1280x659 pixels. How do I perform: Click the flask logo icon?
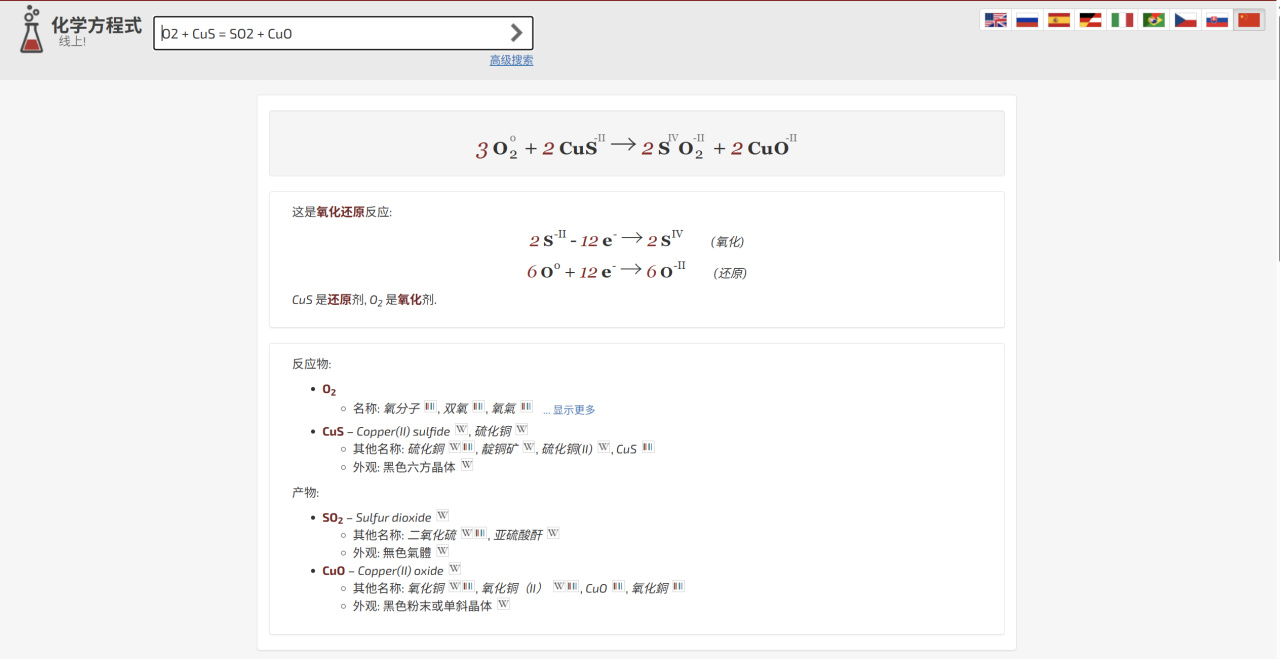pyautogui.click(x=31, y=29)
